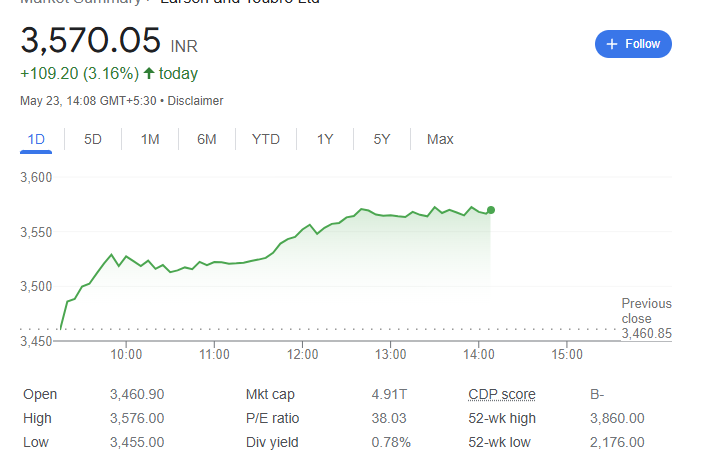Click the Follow button
Viewport: 721px width, 460px height.
tap(633, 44)
